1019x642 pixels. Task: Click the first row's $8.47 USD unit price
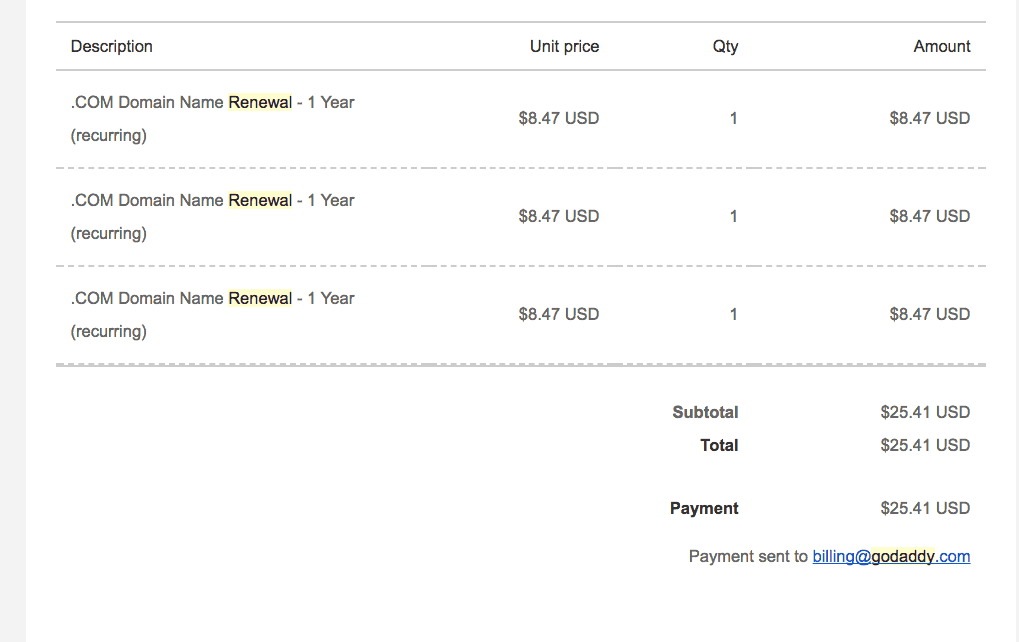pos(559,118)
